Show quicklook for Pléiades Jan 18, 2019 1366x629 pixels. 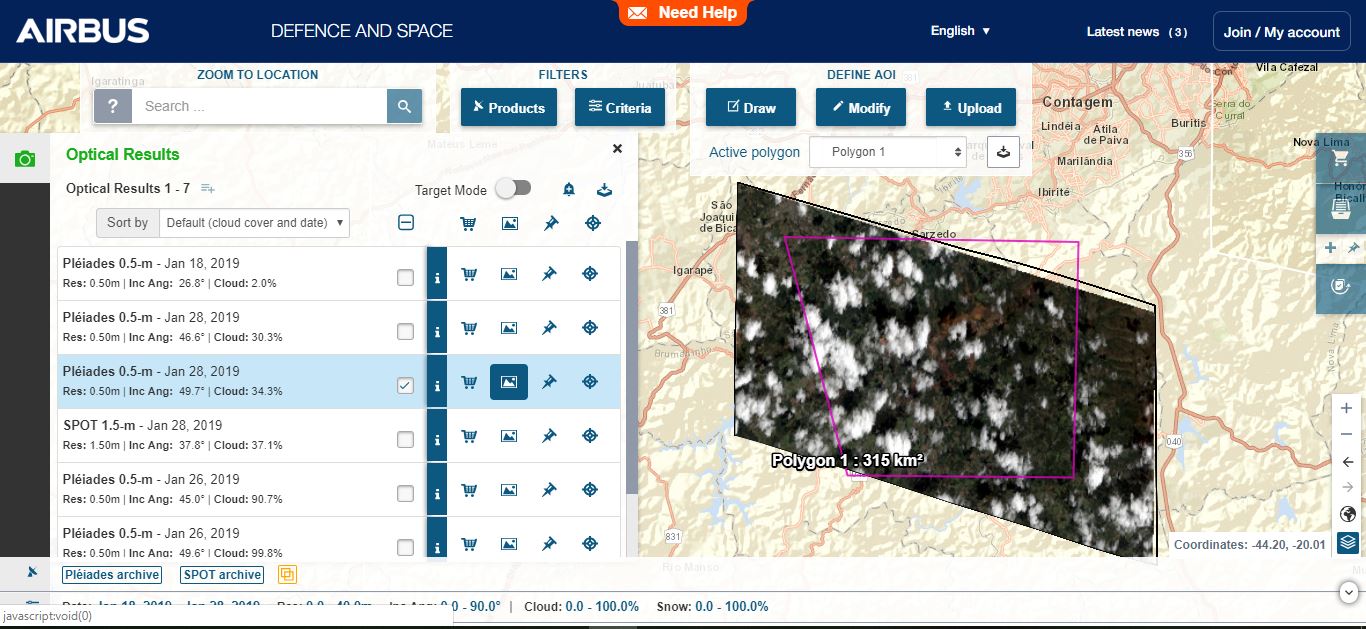509,273
